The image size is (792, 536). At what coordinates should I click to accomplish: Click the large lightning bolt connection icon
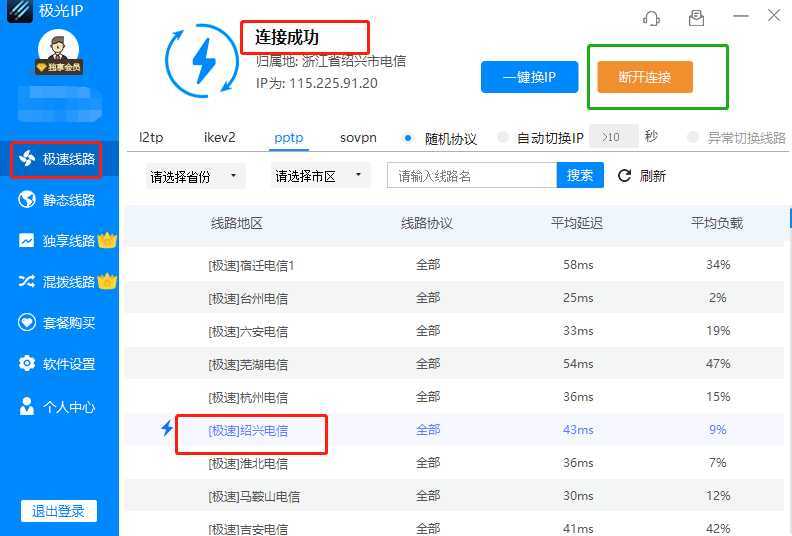tap(202, 61)
